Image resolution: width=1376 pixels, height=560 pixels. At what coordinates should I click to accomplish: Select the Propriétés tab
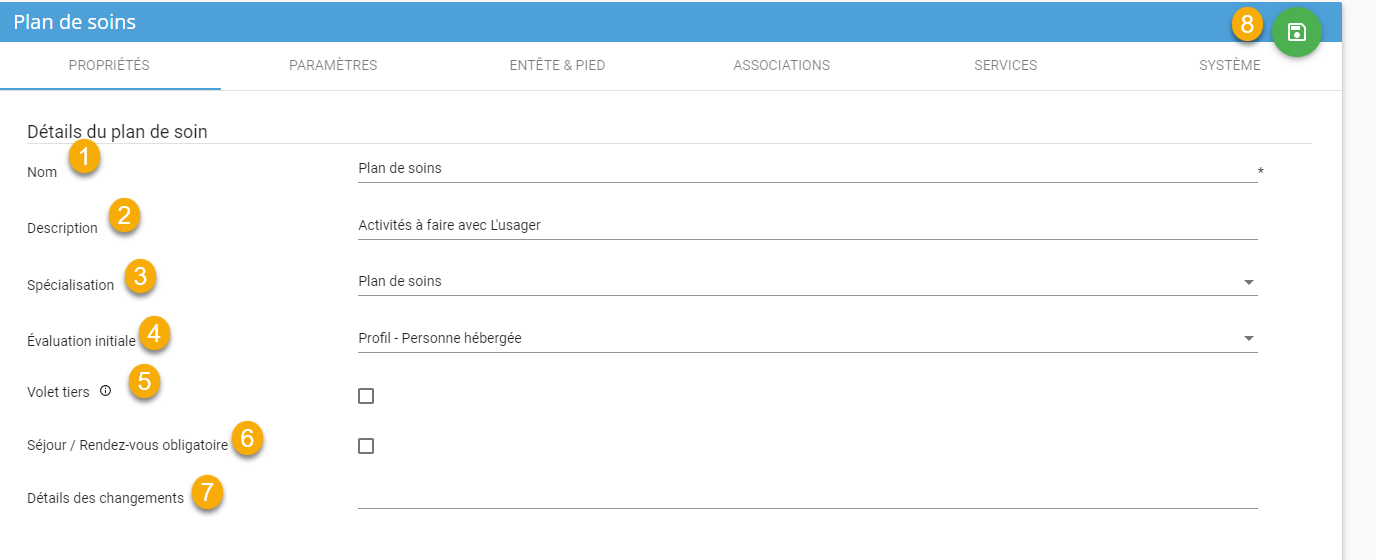pos(109,66)
